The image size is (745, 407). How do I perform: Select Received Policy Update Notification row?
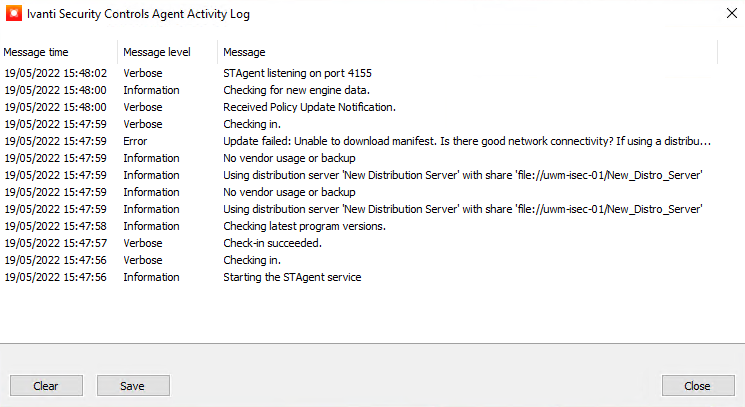[309, 107]
